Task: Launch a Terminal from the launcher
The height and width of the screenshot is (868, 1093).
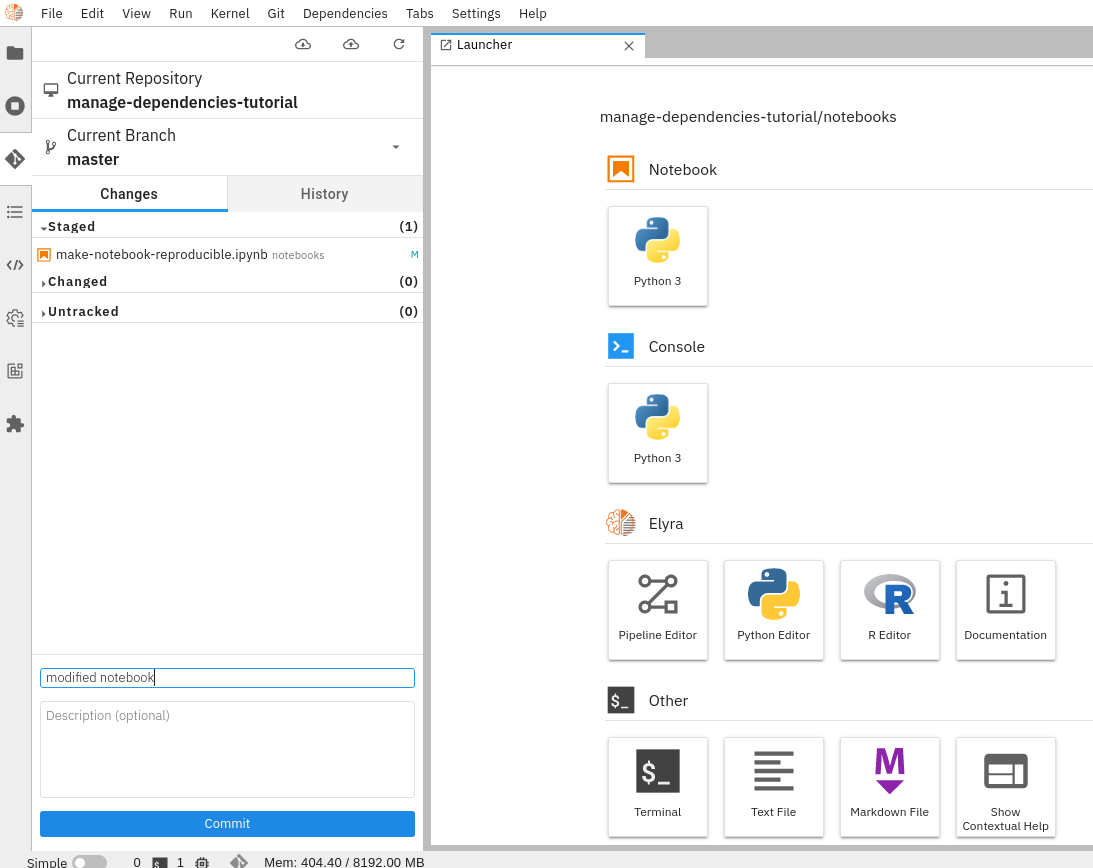Action: coord(657,787)
